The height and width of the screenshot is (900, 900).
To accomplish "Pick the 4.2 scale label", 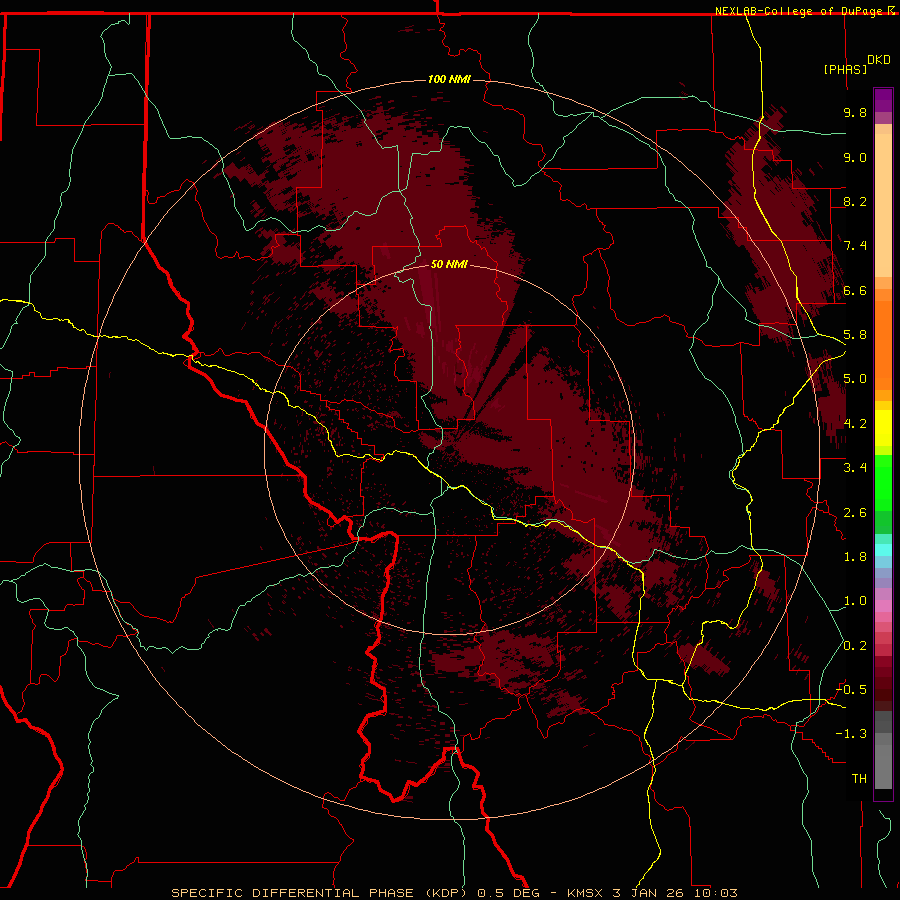I will [855, 424].
